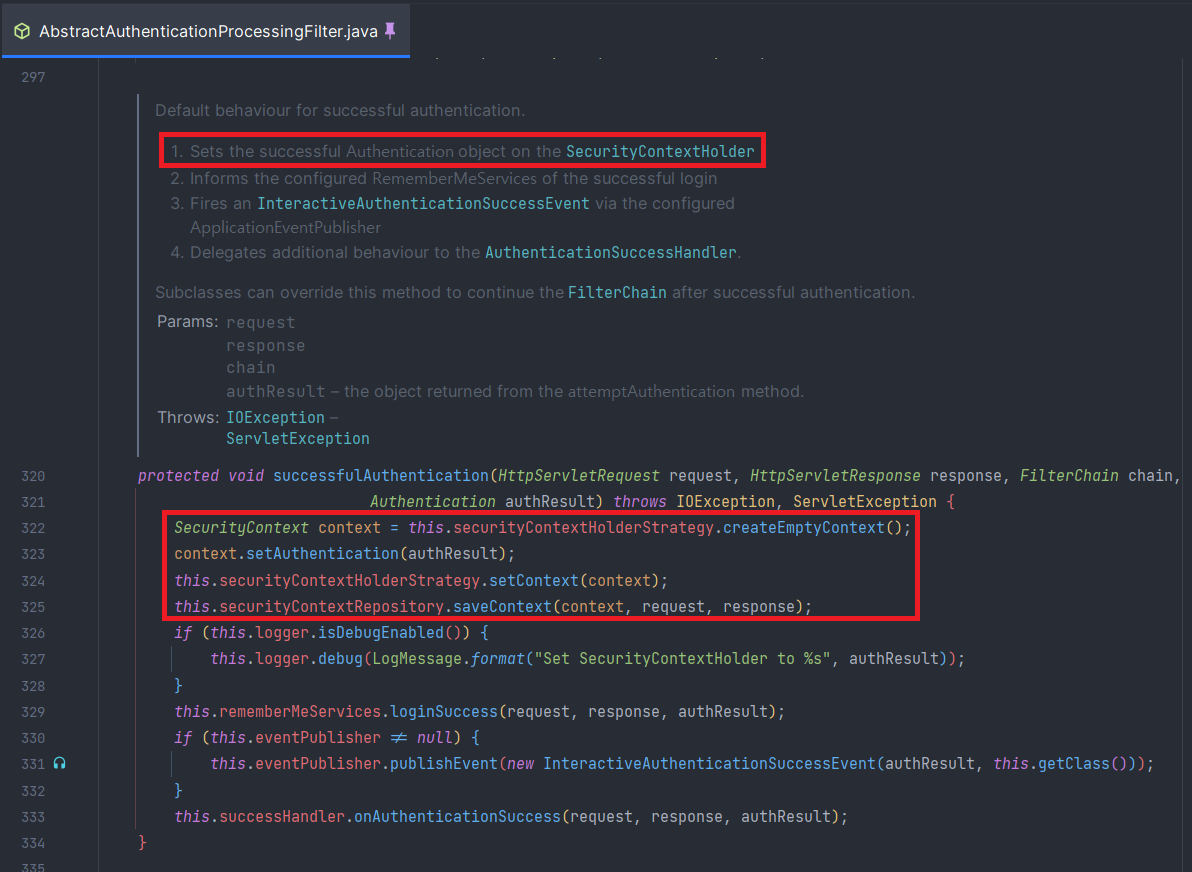Click LogMessage on line 327
The width and height of the screenshot is (1192, 872).
(417, 658)
